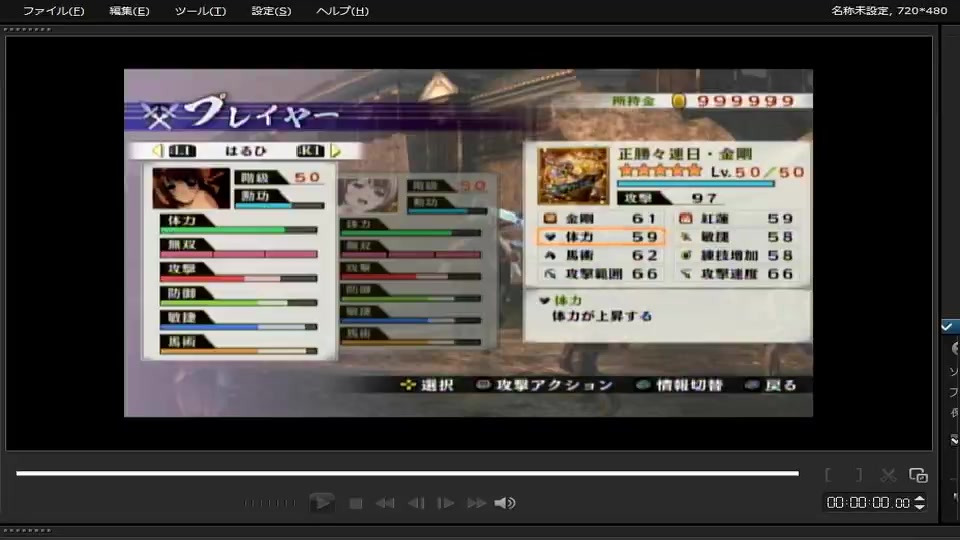Open the speaker volume control
Image resolution: width=960 pixels, height=540 pixels.
(505, 503)
